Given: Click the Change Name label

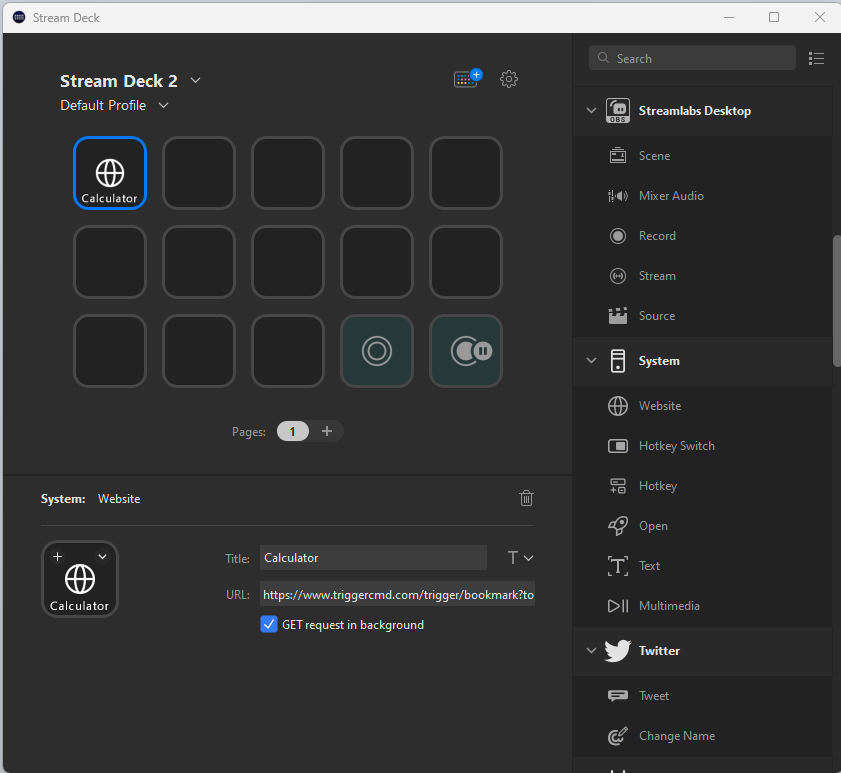Looking at the screenshot, I should coord(677,736).
